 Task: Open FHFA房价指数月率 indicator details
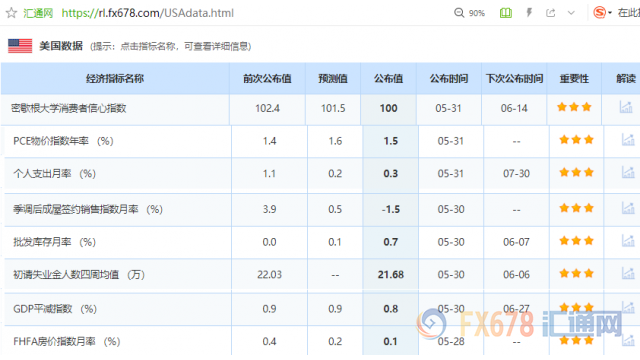coord(67,342)
